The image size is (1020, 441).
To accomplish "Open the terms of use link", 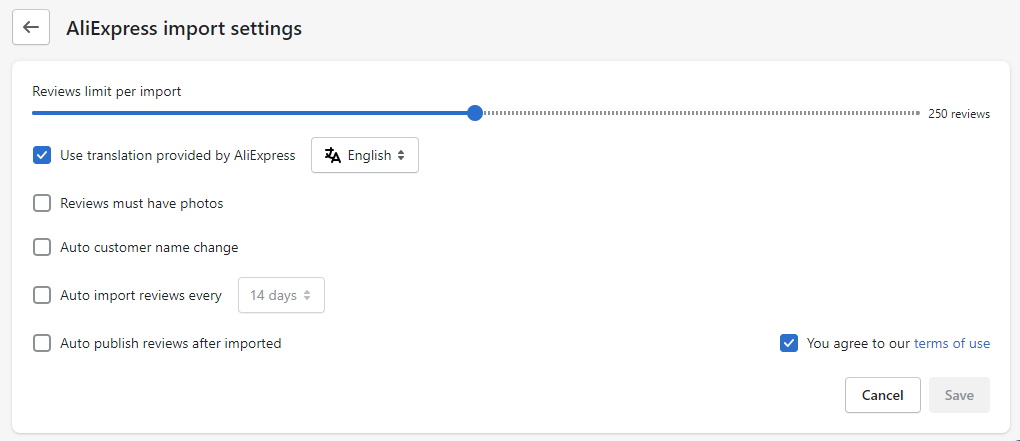I will point(951,343).
